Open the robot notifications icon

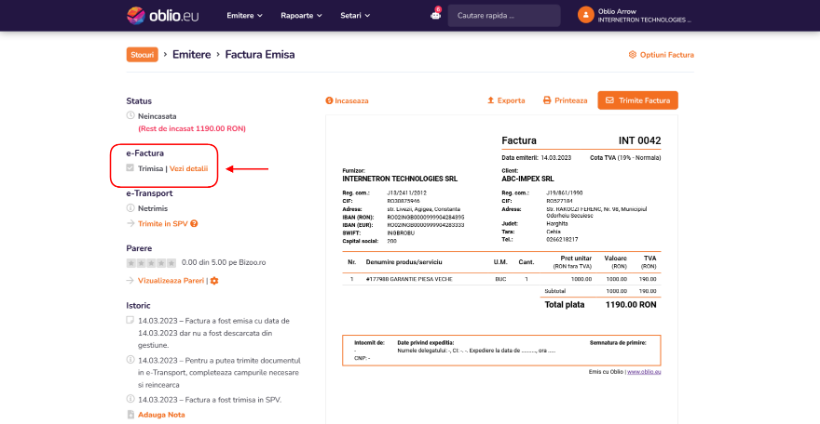click(435, 15)
